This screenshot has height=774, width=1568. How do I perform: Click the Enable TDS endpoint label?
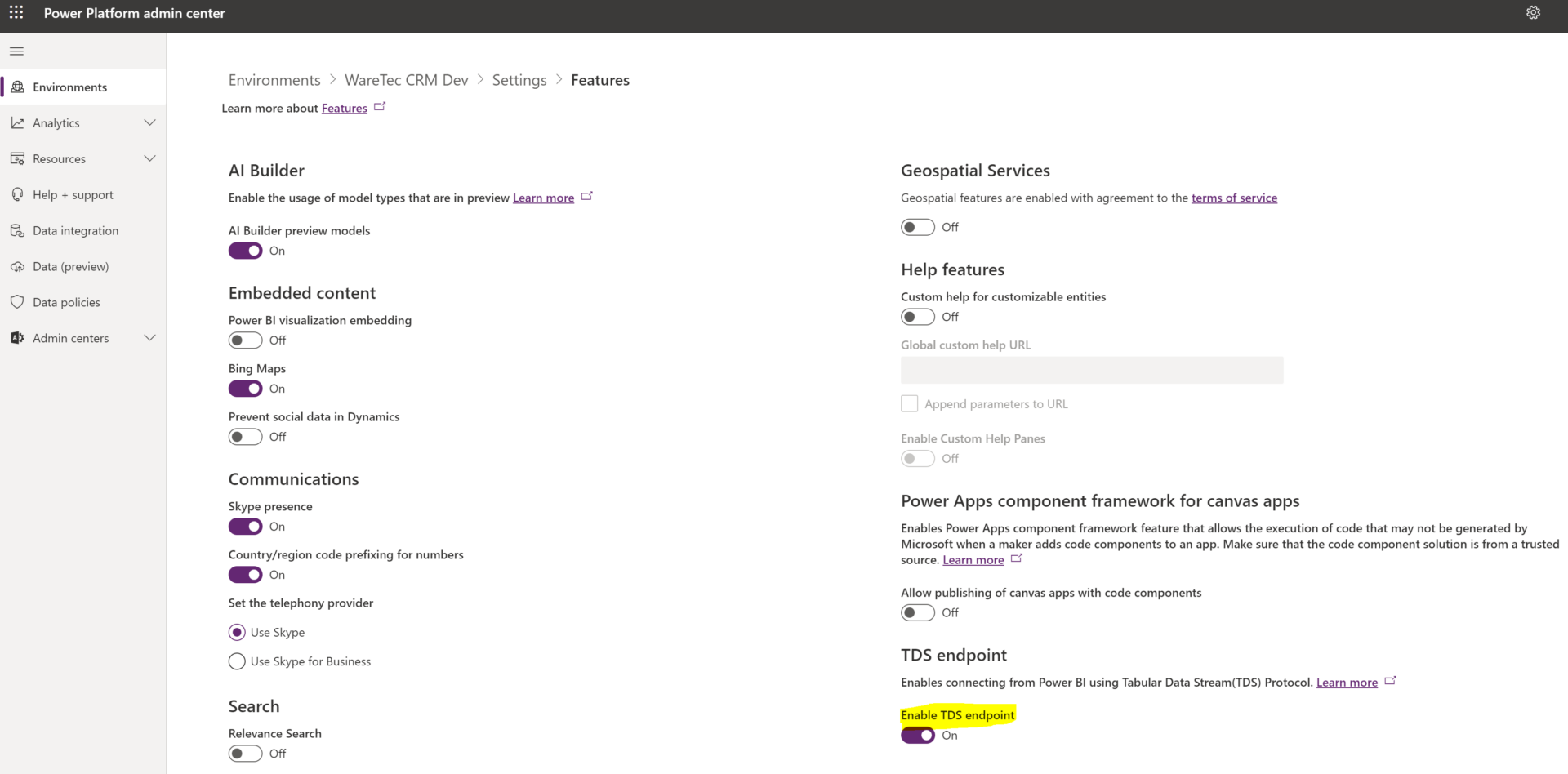(958, 715)
